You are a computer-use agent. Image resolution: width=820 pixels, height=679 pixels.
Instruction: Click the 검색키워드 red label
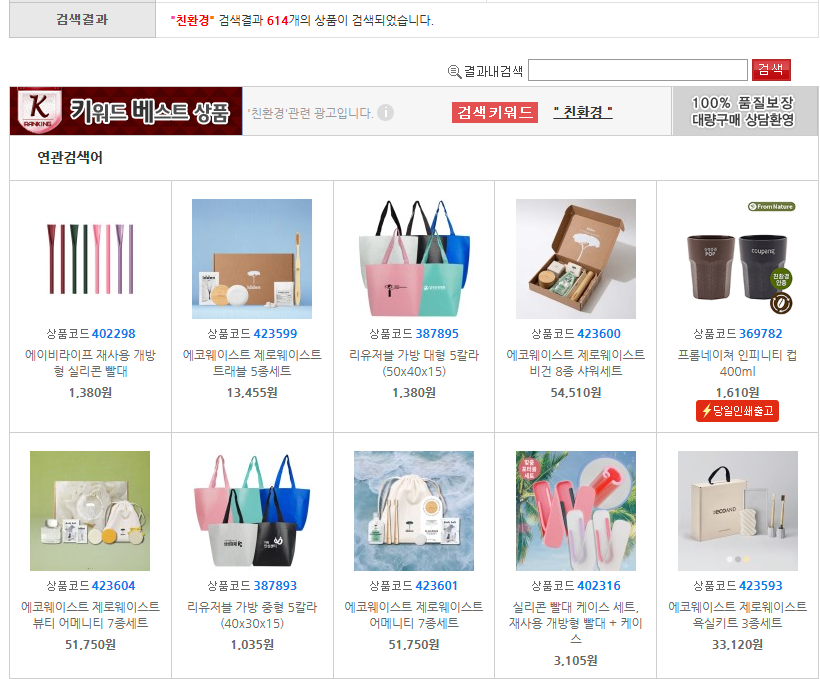495,112
